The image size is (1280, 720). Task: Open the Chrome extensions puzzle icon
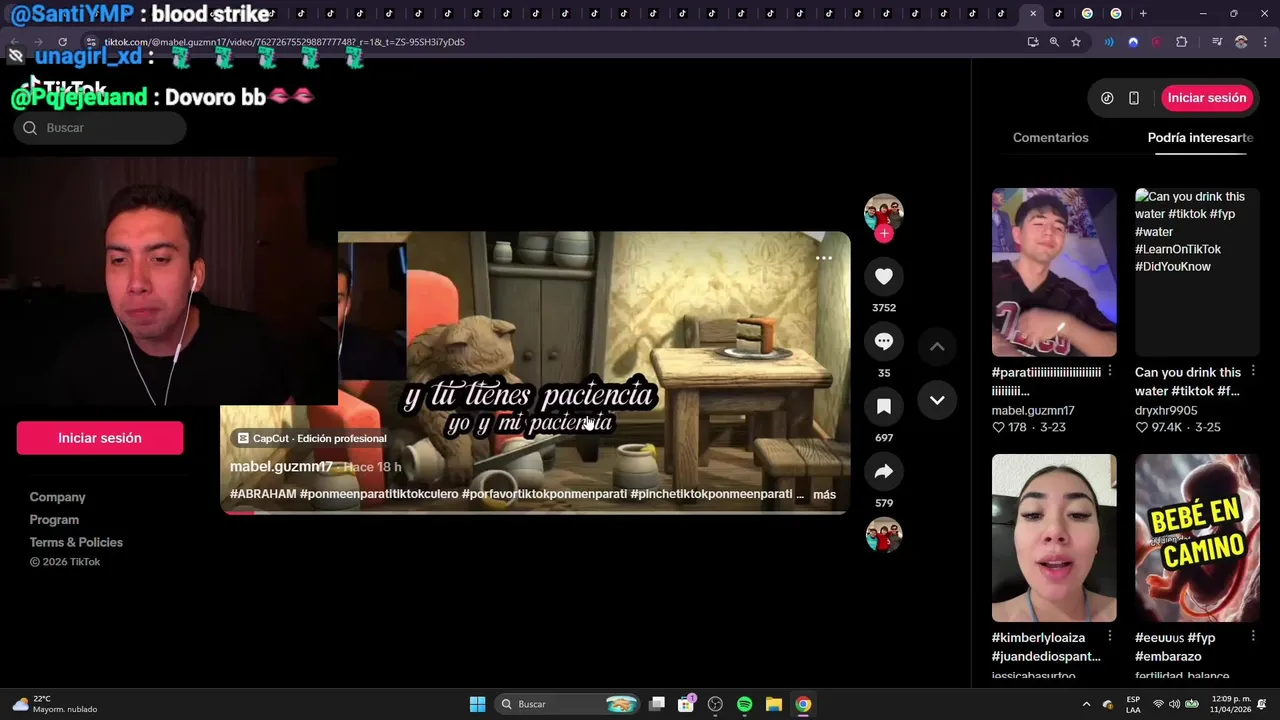[1182, 42]
